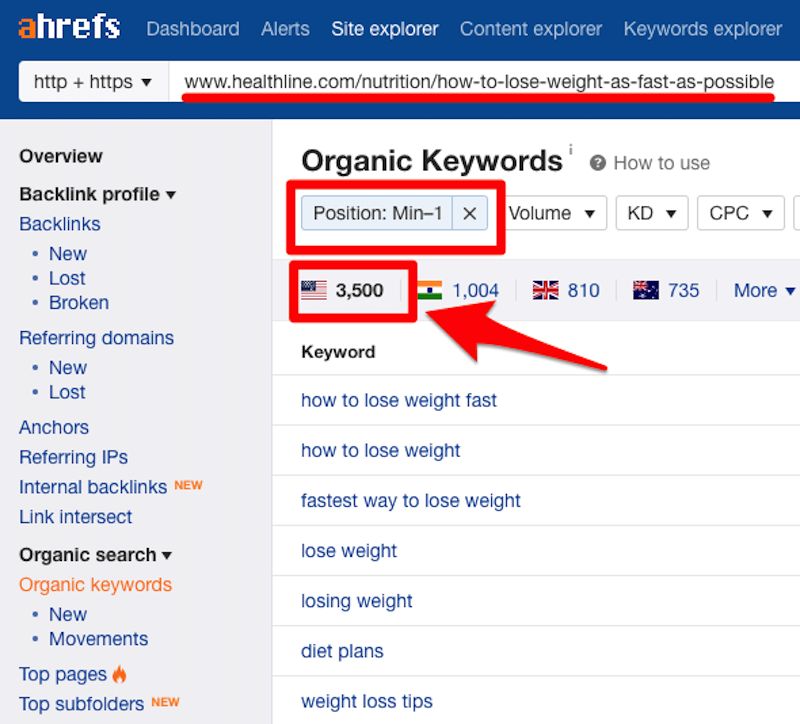800x724 pixels.
Task: Remove the Position: Min–1 filter
Action: coord(469,213)
